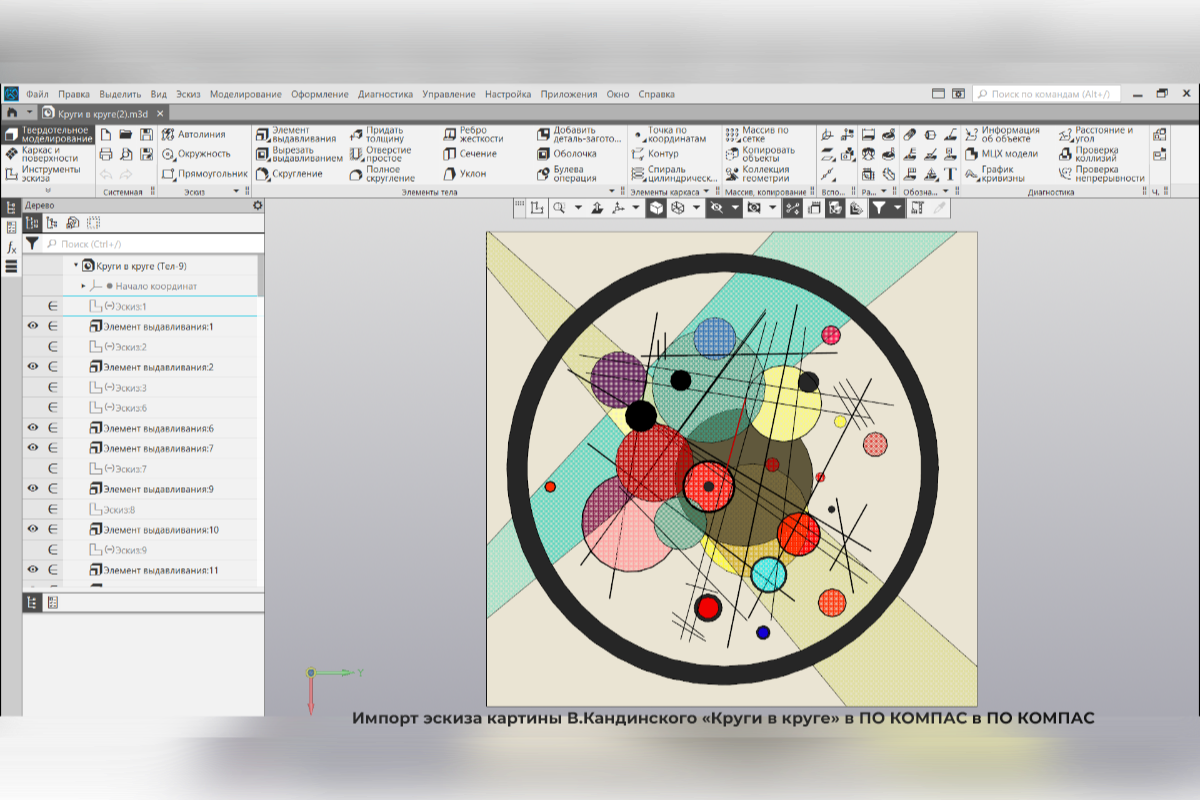
Task: Hide Элемент выдавливания:1 using its eye icon
Action: (x=33, y=327)
